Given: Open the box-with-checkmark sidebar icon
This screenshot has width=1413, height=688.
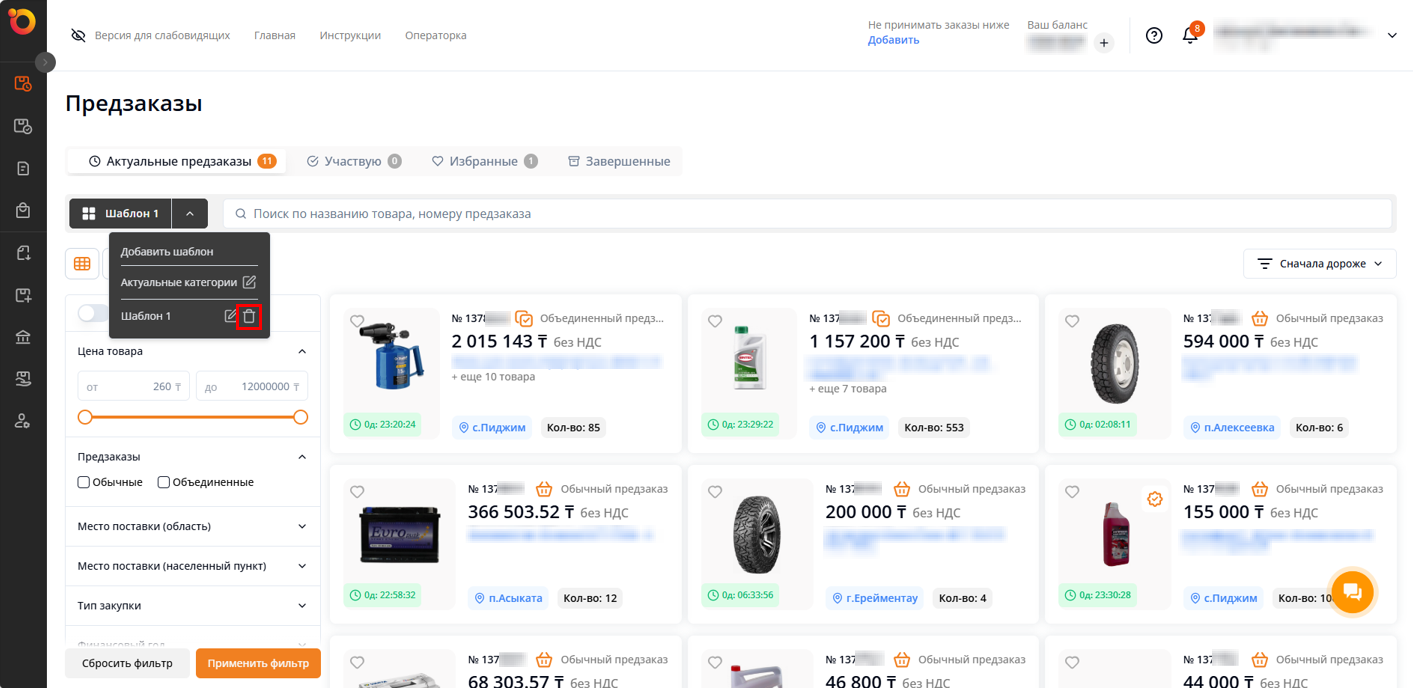Looking at the screenshot, I should point(23,127).
